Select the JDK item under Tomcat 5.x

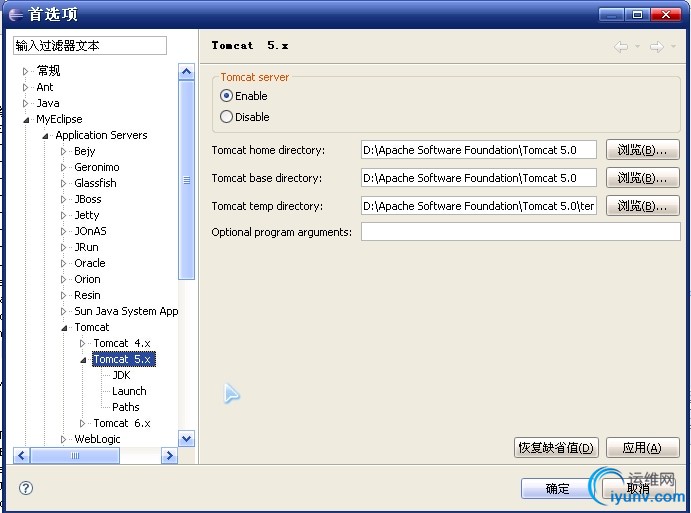coord(121,375)
